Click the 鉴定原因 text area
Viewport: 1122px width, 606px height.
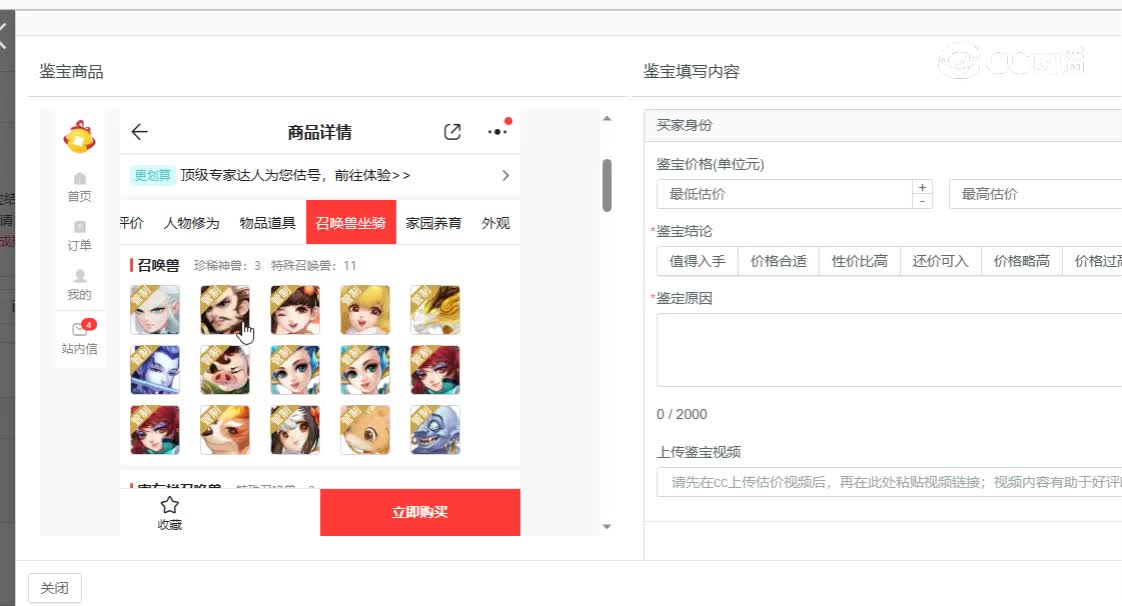889,350
